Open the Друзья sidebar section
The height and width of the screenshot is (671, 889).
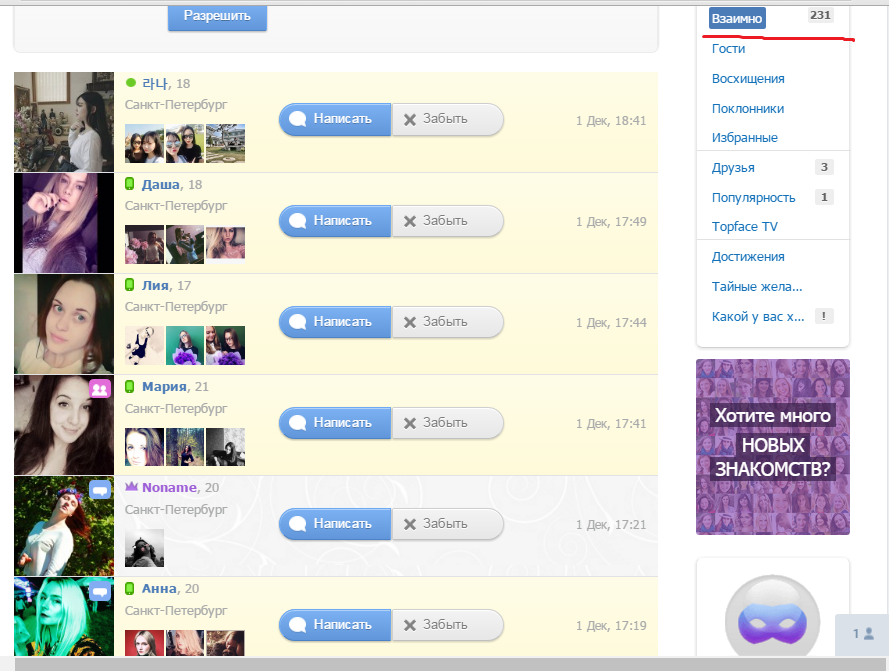point(733,168)
